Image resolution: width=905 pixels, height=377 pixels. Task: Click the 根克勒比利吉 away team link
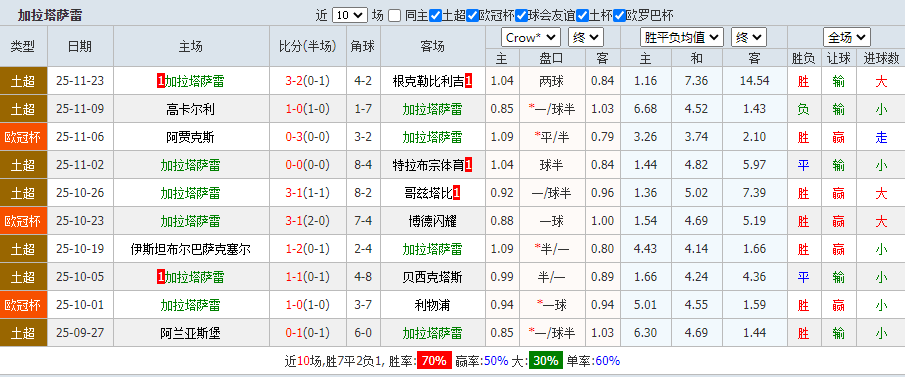pyautogui.click(x=428, y=81)
